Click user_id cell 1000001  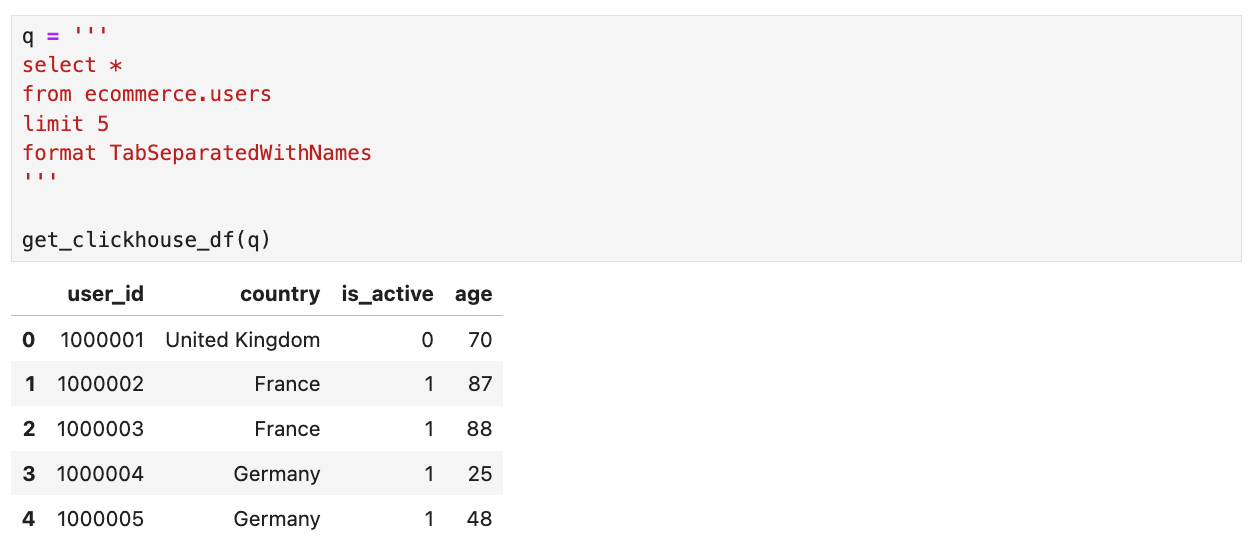pyautogui.click(x=102, y=340)
